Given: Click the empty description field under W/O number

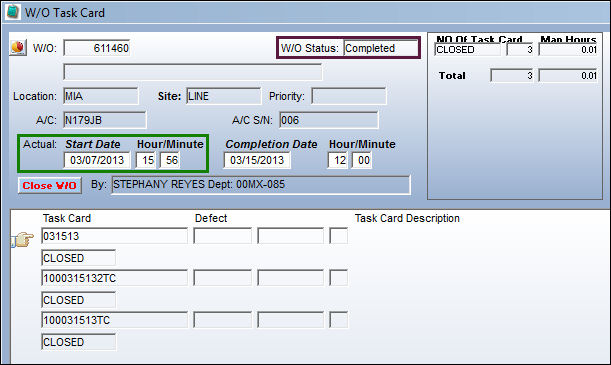Looking at the screenshot, I should click(x=193, y=72).
